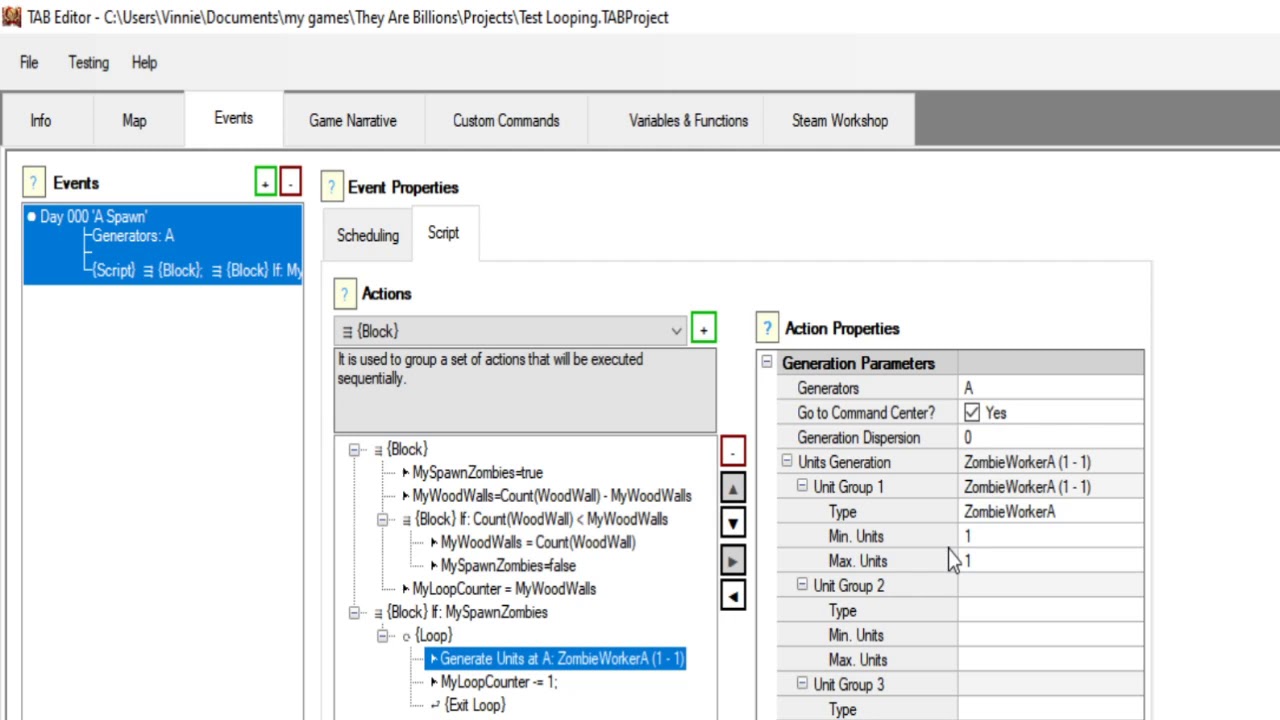Collapse the {Loop} tree node
The width and height of the screenshot is (1280, 720).
click(x=382, y=636)
